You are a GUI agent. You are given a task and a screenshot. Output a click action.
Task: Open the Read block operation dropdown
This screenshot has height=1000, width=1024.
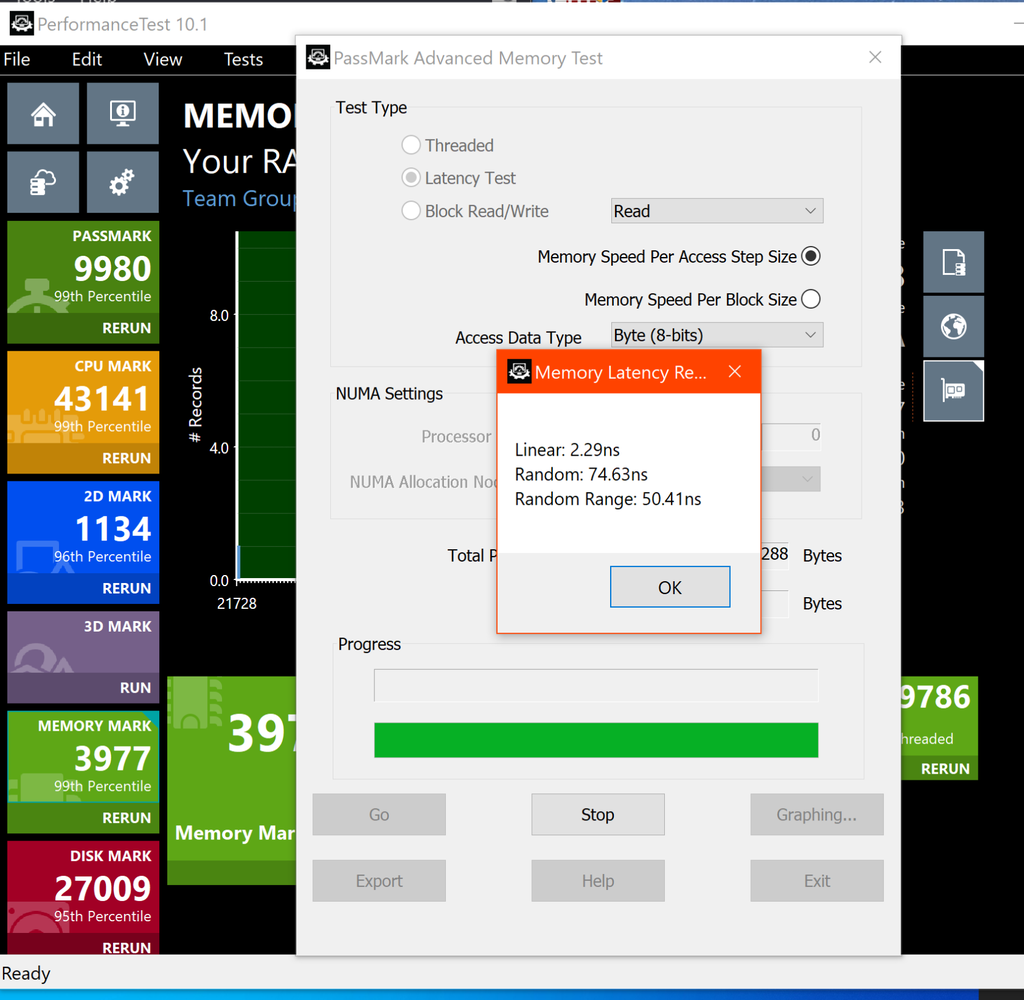click(x=716, y=211)
